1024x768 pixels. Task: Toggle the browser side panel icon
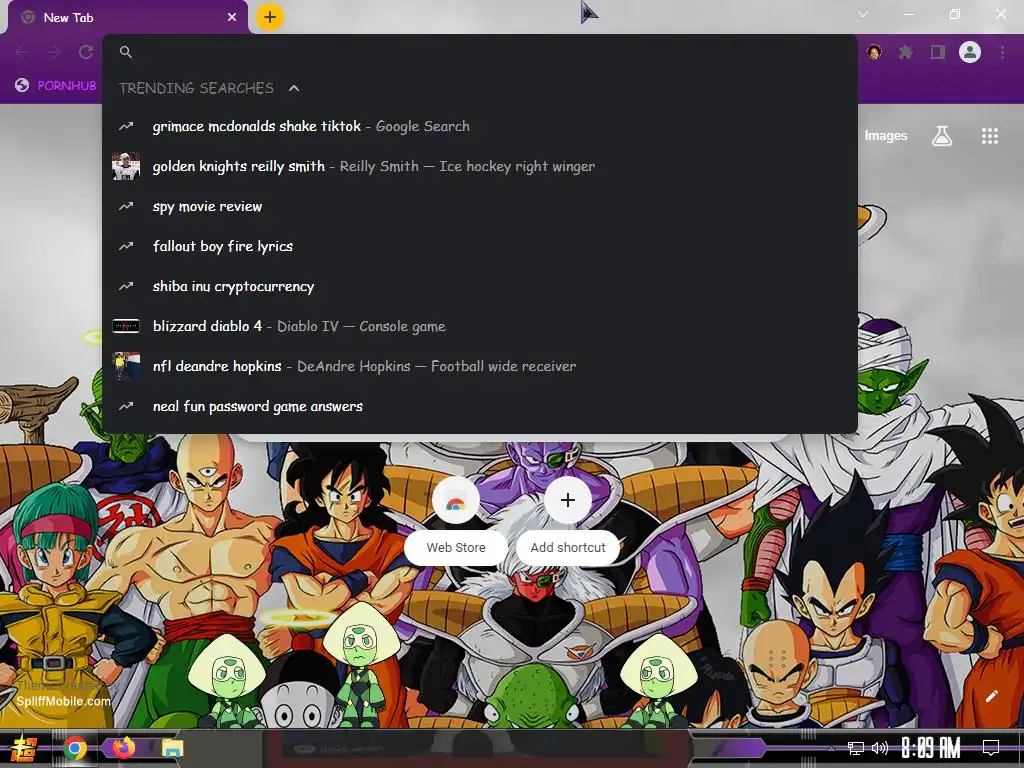click(938, 52)
